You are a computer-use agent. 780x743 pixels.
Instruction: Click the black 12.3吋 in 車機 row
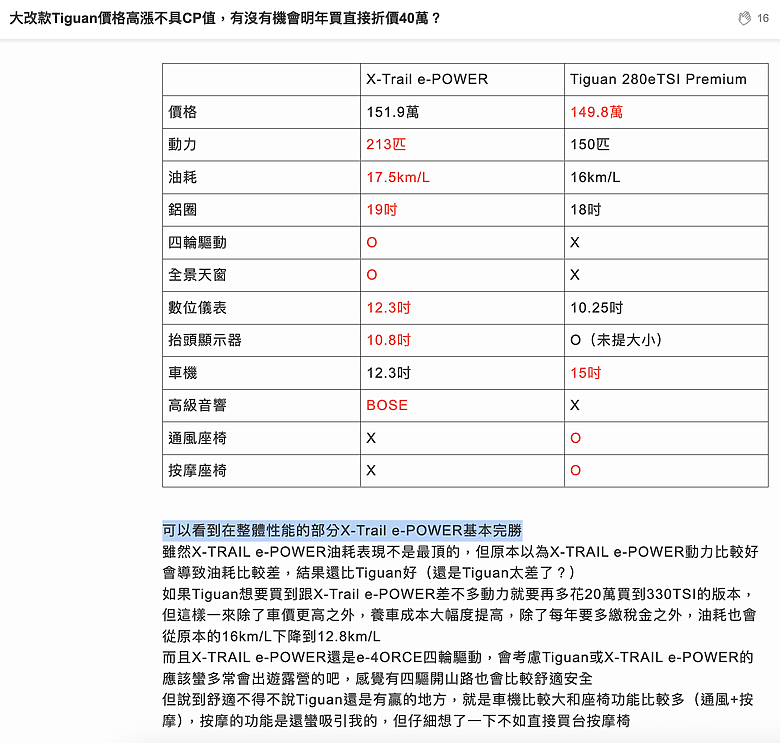pos(389,372)
